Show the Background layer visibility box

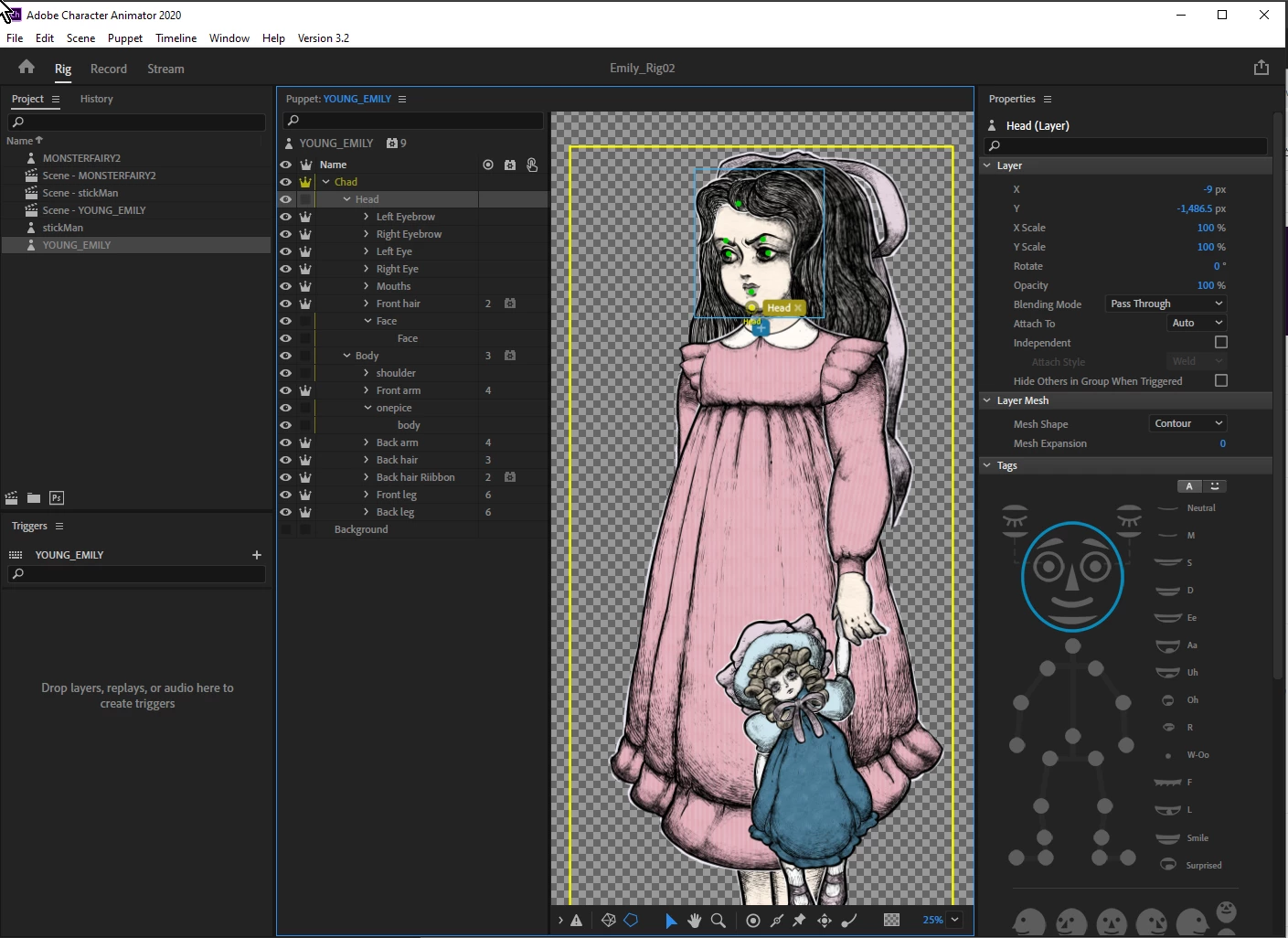(286, 529)
